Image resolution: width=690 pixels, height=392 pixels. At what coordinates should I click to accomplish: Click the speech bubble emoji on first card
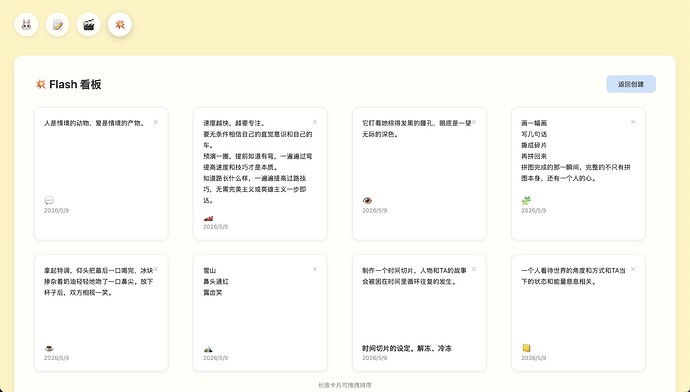tap(49, 201)
